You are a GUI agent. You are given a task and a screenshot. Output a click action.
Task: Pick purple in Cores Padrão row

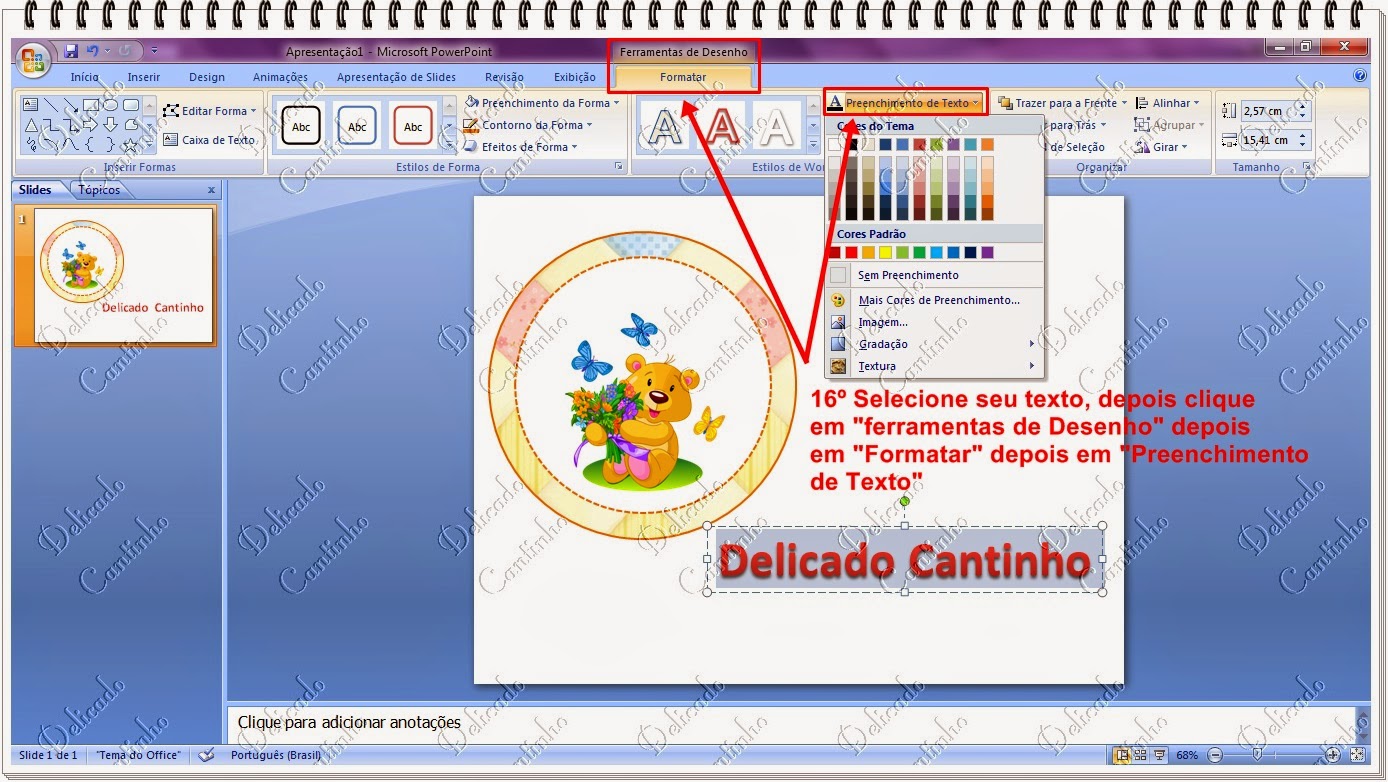pos(987,252)
